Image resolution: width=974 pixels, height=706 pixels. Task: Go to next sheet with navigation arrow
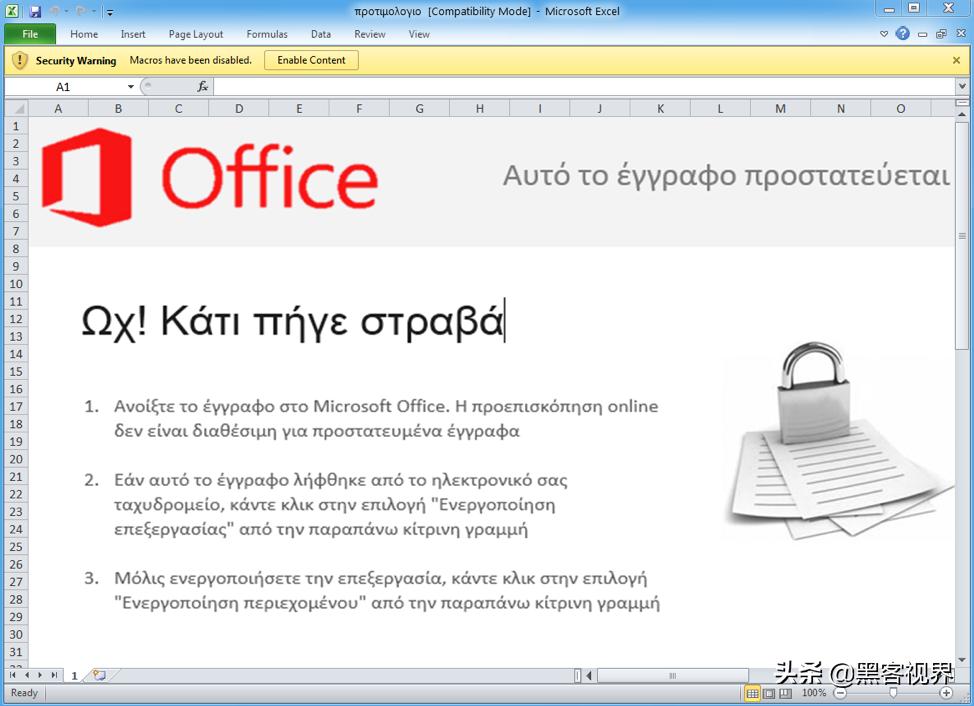coord(40,675)
